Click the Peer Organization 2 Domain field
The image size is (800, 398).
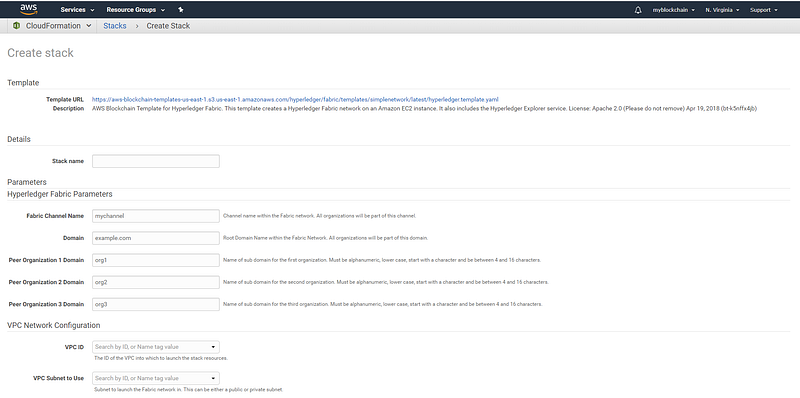[x=156, y=282]
